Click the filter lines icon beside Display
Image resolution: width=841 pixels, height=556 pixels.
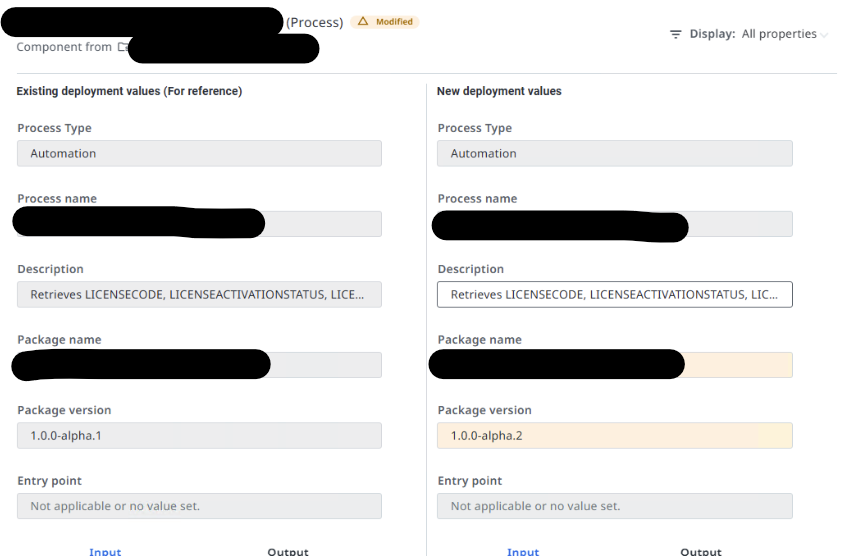pyautogui.click(x=676, y=34)
